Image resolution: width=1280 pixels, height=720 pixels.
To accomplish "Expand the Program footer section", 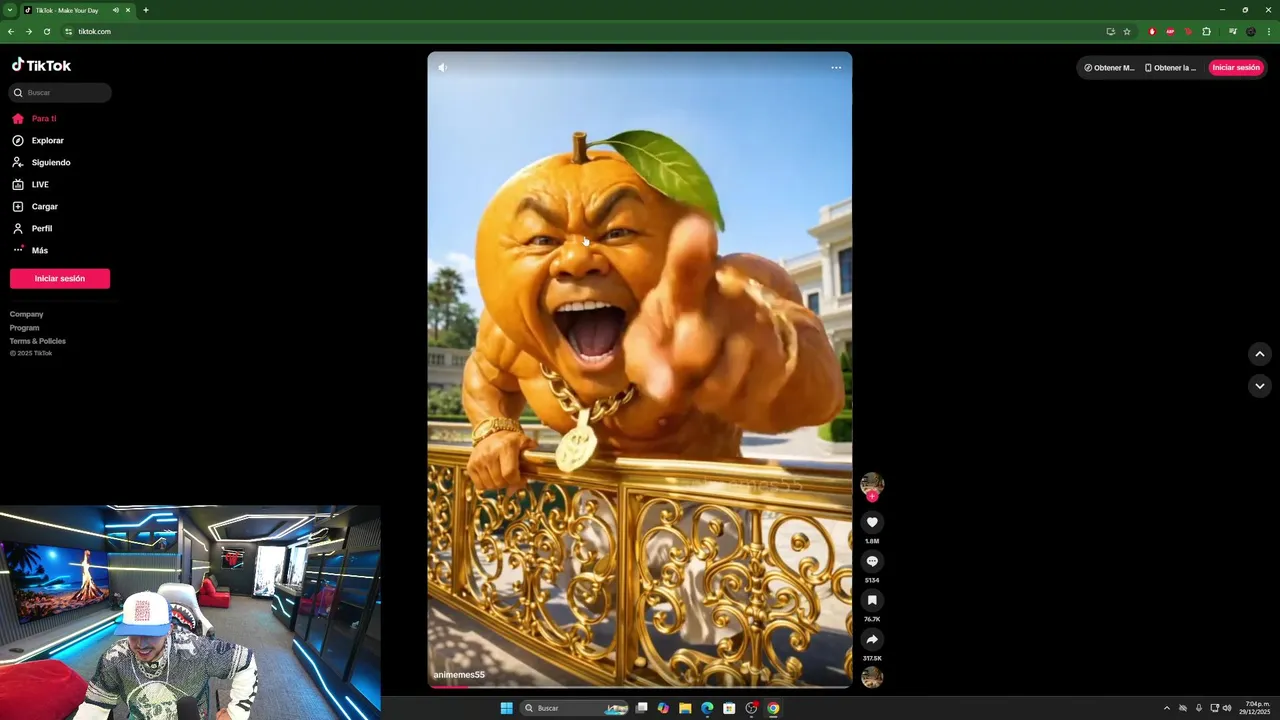I will click(x=25, y=328).
